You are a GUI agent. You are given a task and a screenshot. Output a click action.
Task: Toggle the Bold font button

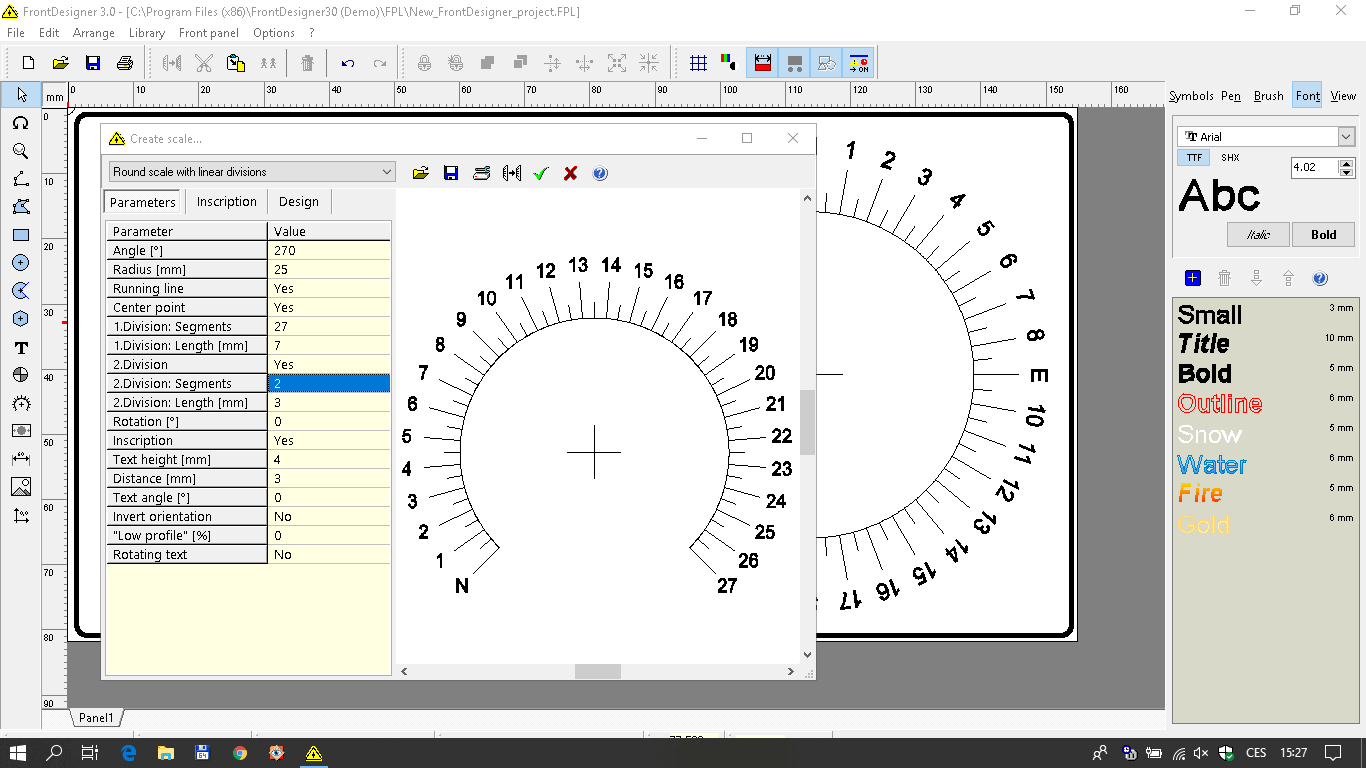coord(1323,234)
